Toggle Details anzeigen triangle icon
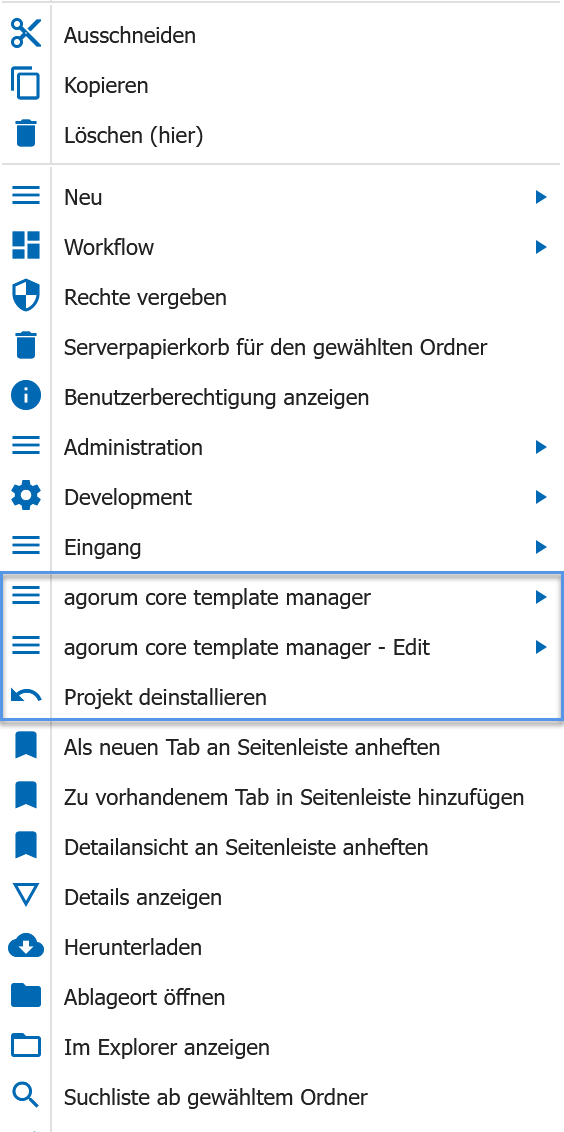 26,896
